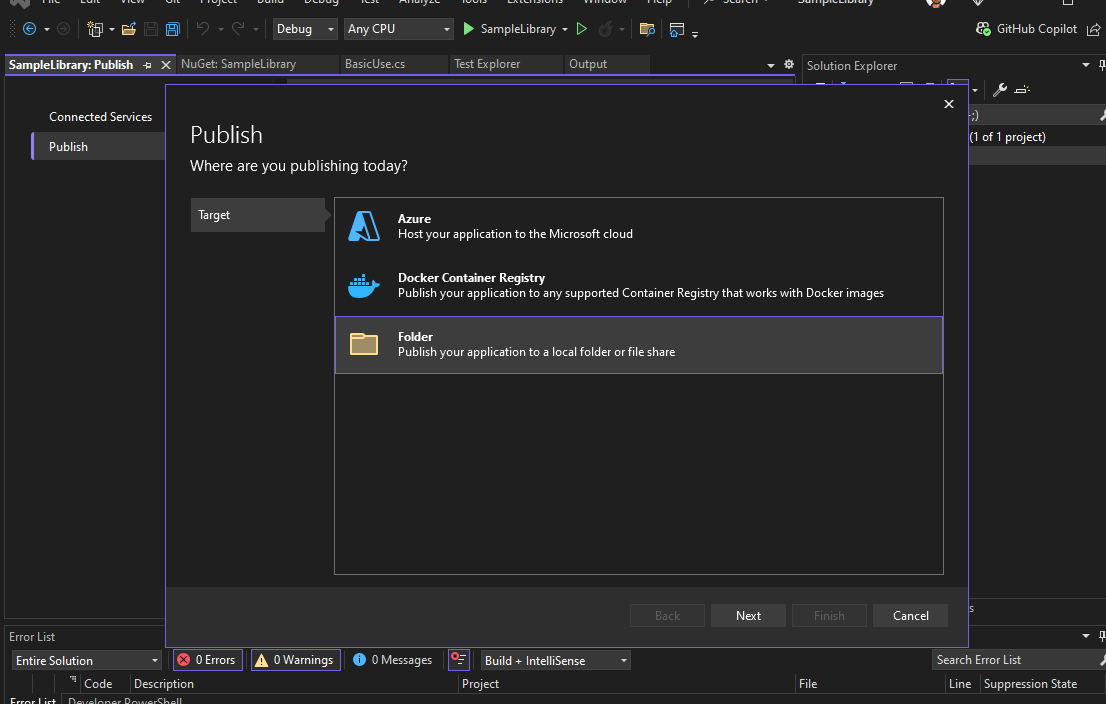1106x704 pixels.
Task: Click the greyed Back button
Action: pyautogui.click(x=667, y=615)
